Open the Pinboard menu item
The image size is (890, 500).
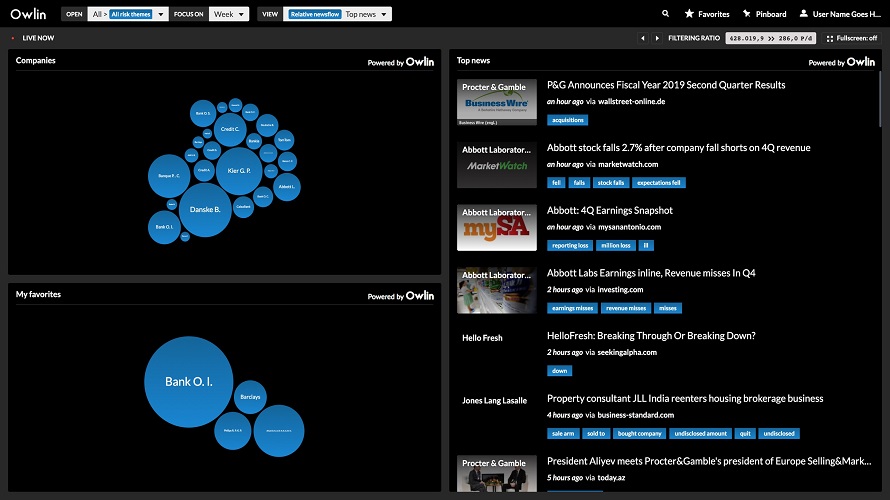[x=765, y=14]
